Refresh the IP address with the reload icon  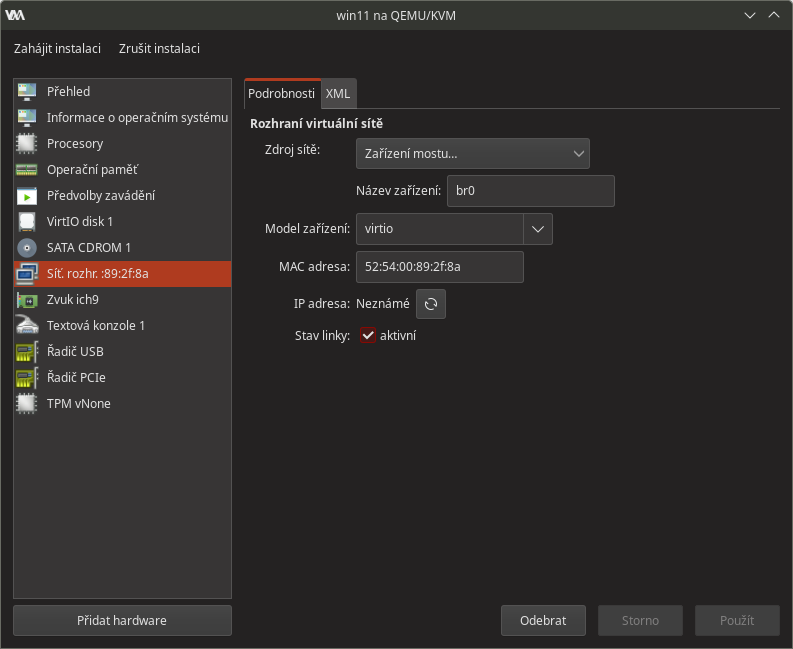point(431,304)
